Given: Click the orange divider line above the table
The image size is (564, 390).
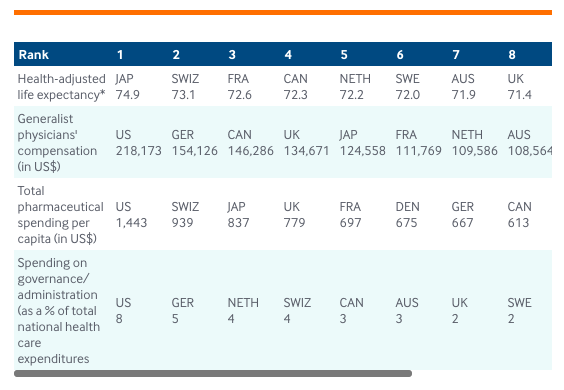Looking at the screenshot, I should pos(283,13).
